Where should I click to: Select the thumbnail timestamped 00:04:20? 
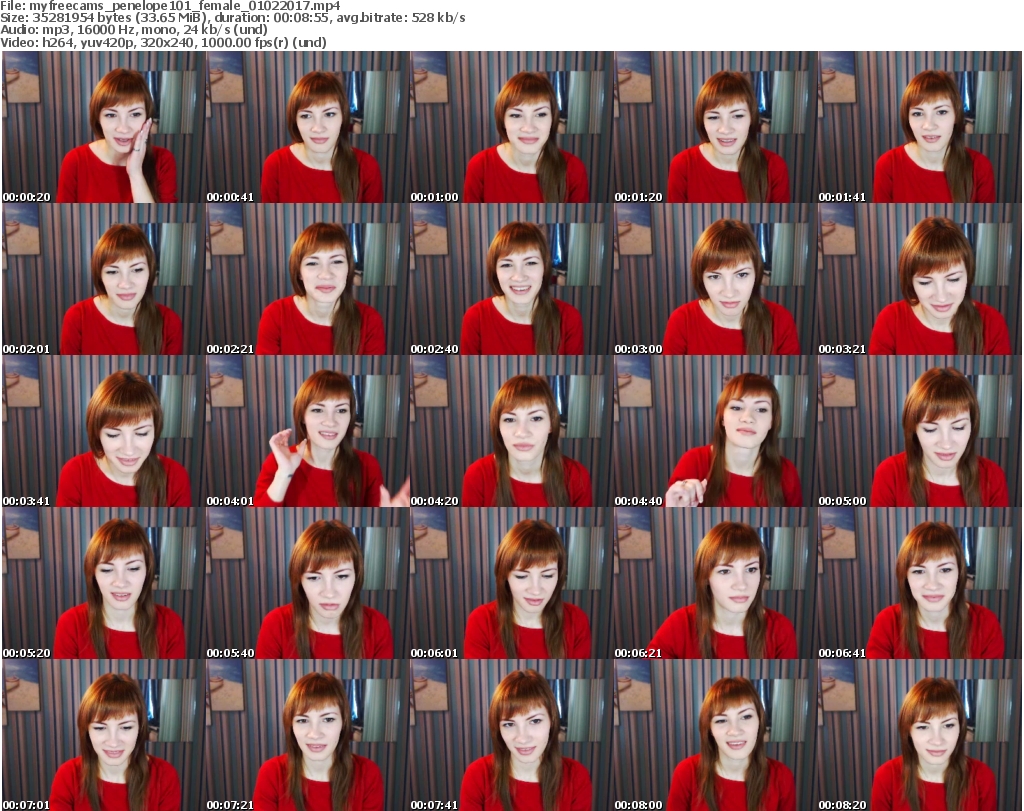[511, 432]
